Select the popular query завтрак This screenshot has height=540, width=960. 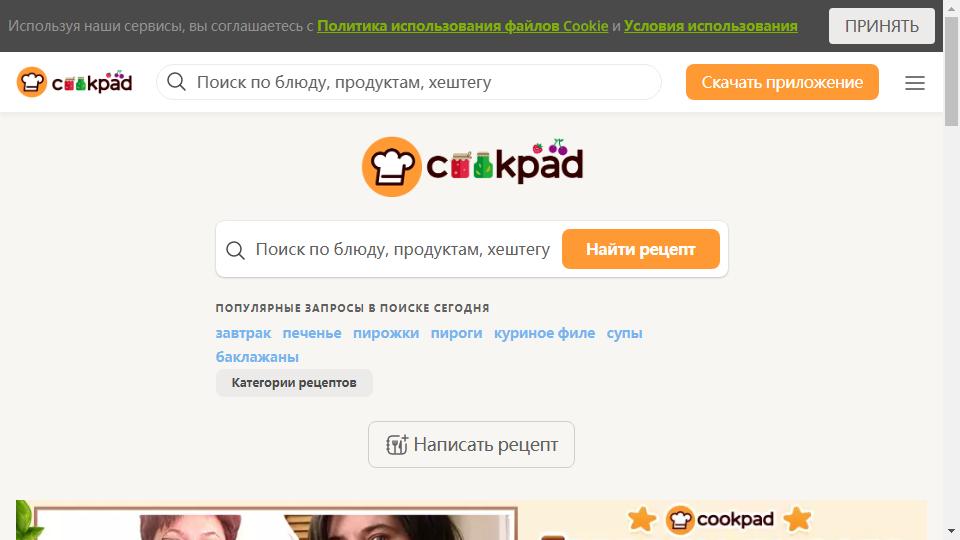tap(243, 333)
